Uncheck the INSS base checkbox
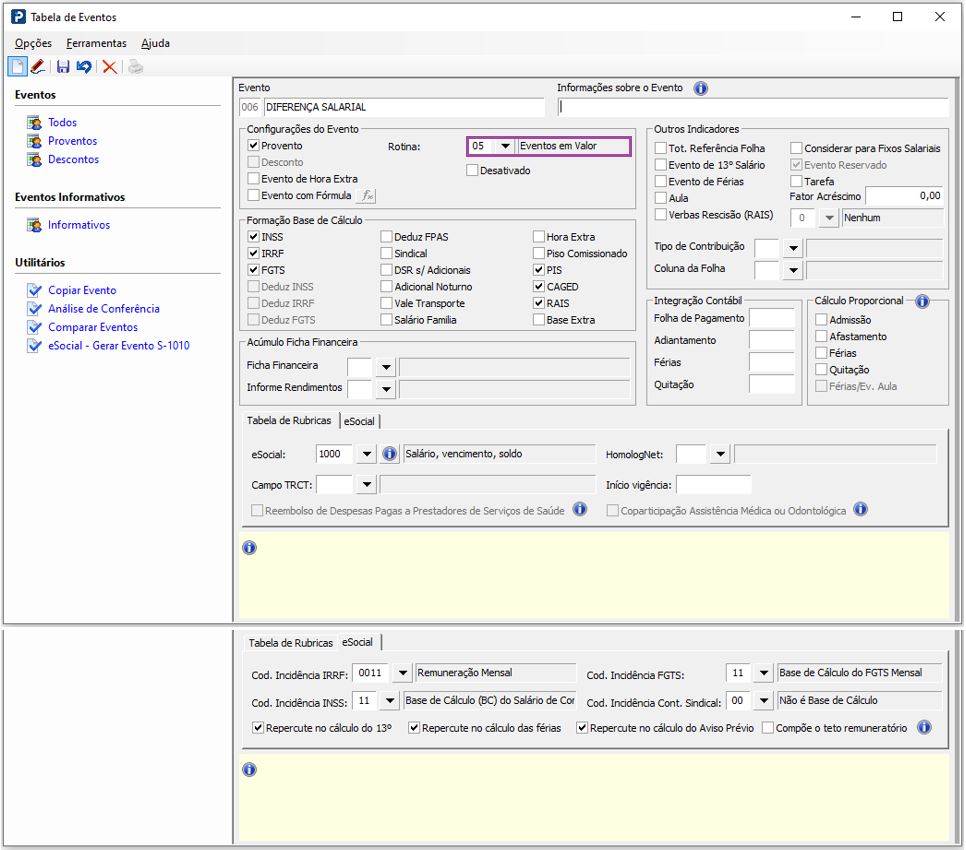This screenshot has width=966, height=850. click(253, 237)
